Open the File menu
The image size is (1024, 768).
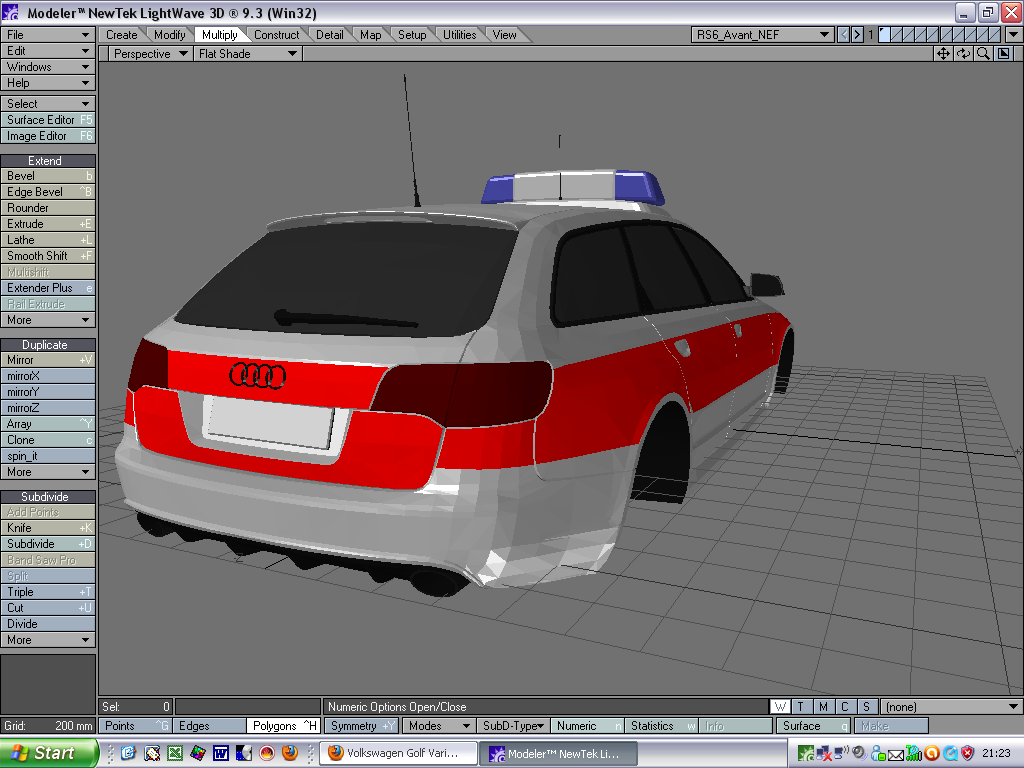48,35
